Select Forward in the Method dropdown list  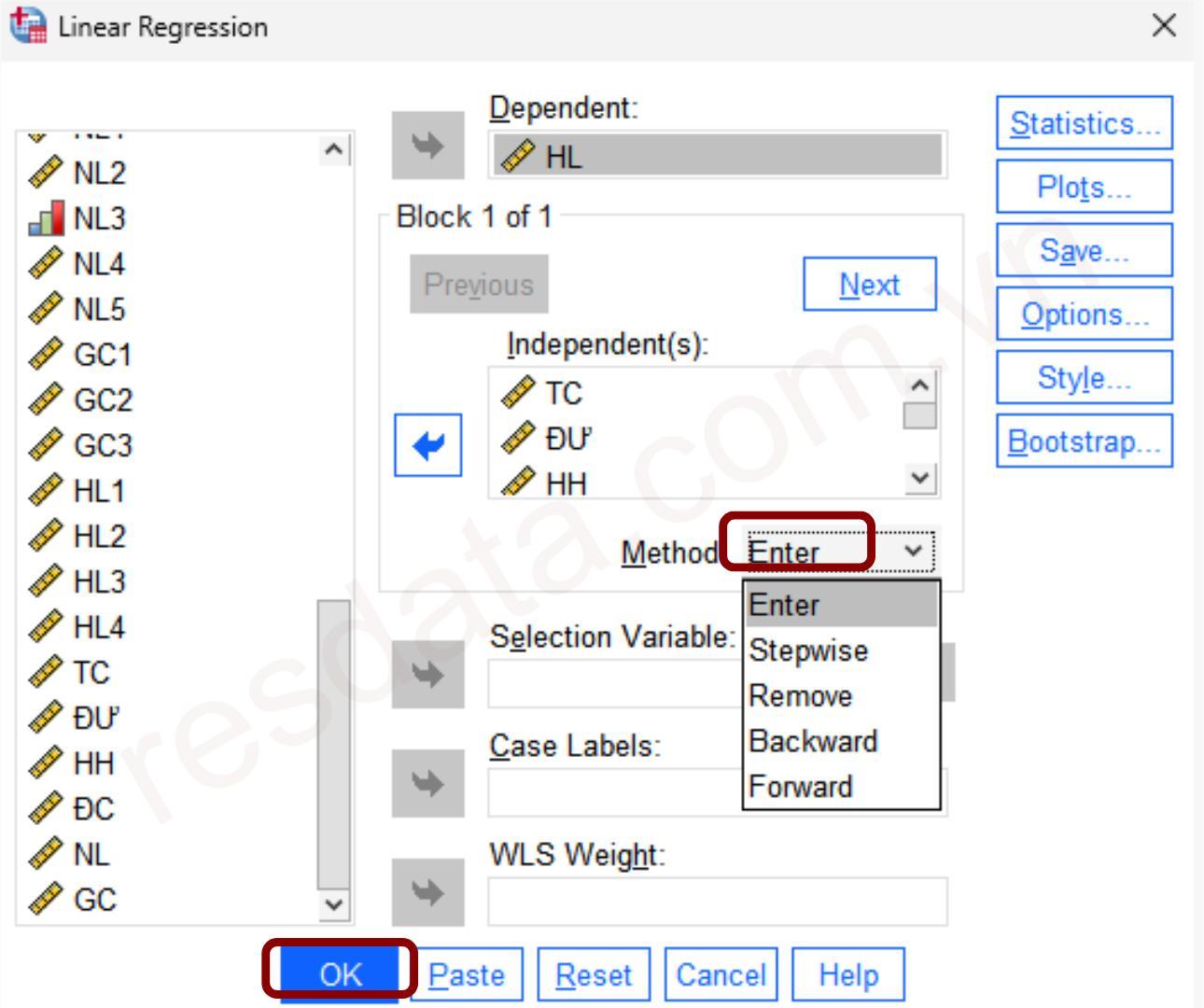tap(801, 787)
